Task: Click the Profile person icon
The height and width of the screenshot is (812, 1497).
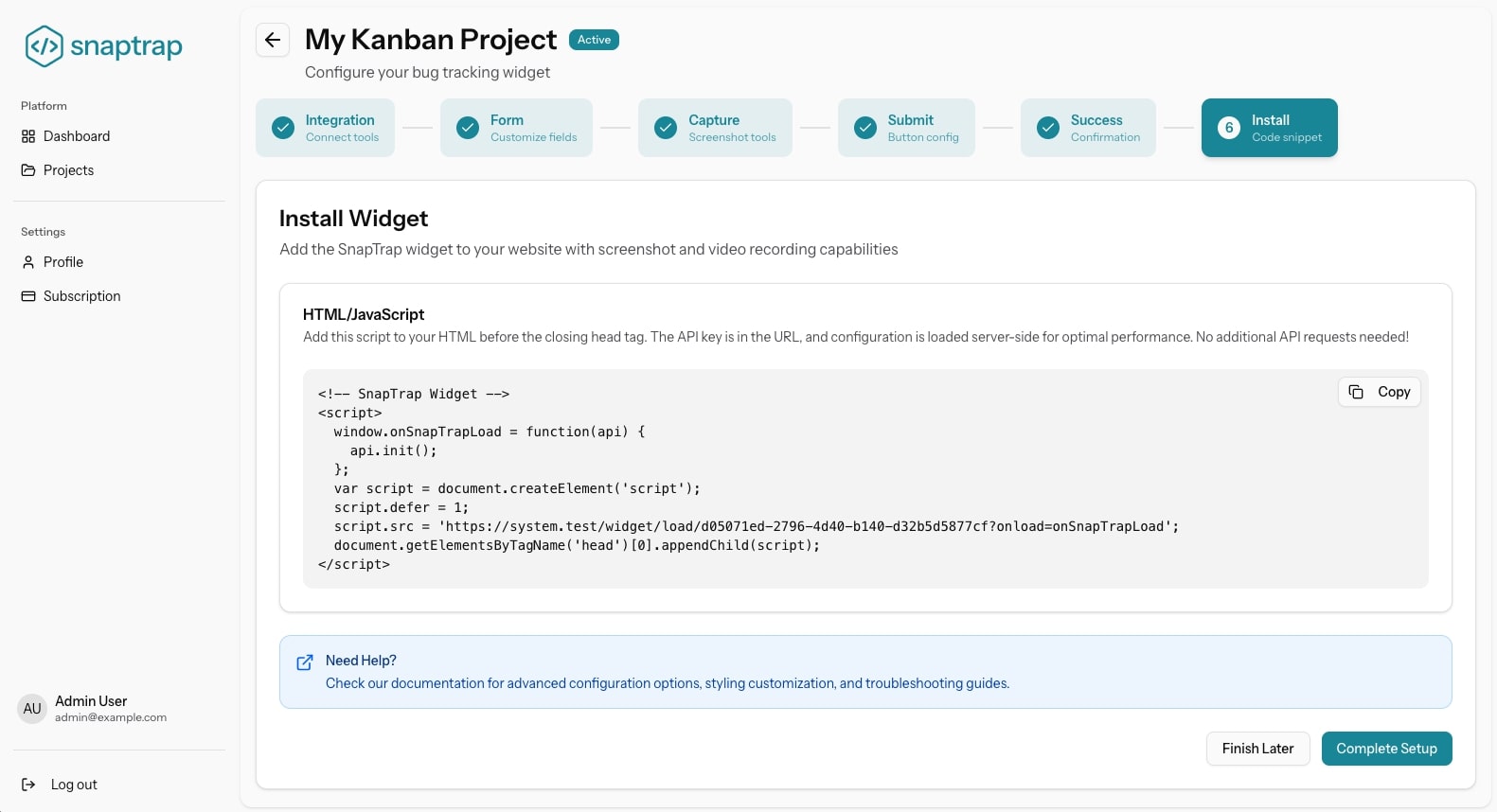Action: click(x=28, y=262)
